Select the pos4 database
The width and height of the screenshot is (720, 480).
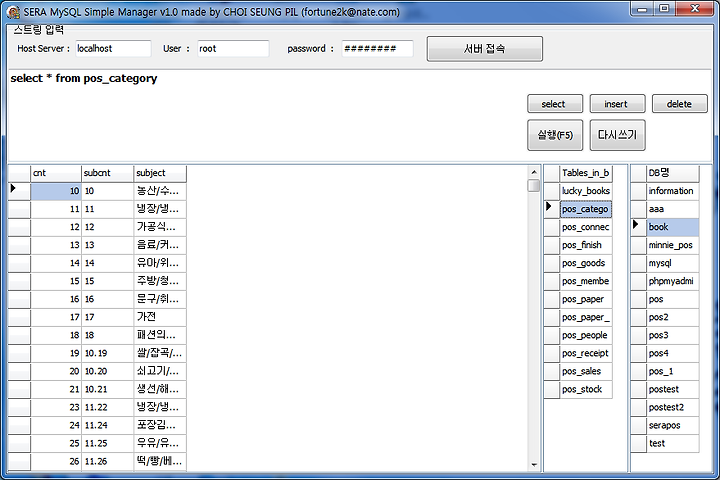[x=673, y=353]
